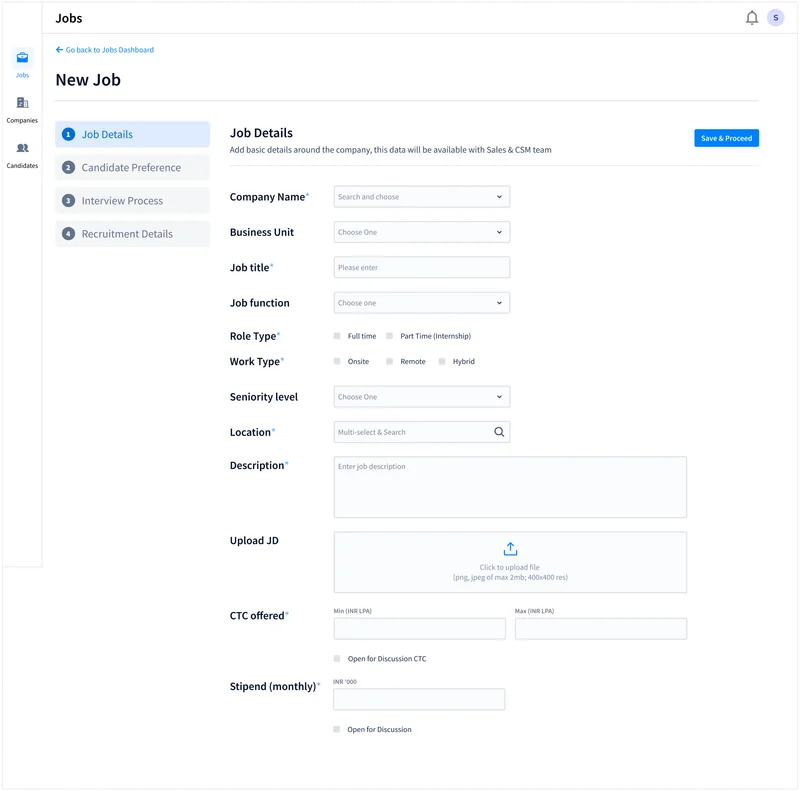Check Part Time (Internship) role type
Viewport: 800px width, 791px height.
[389, 336]
